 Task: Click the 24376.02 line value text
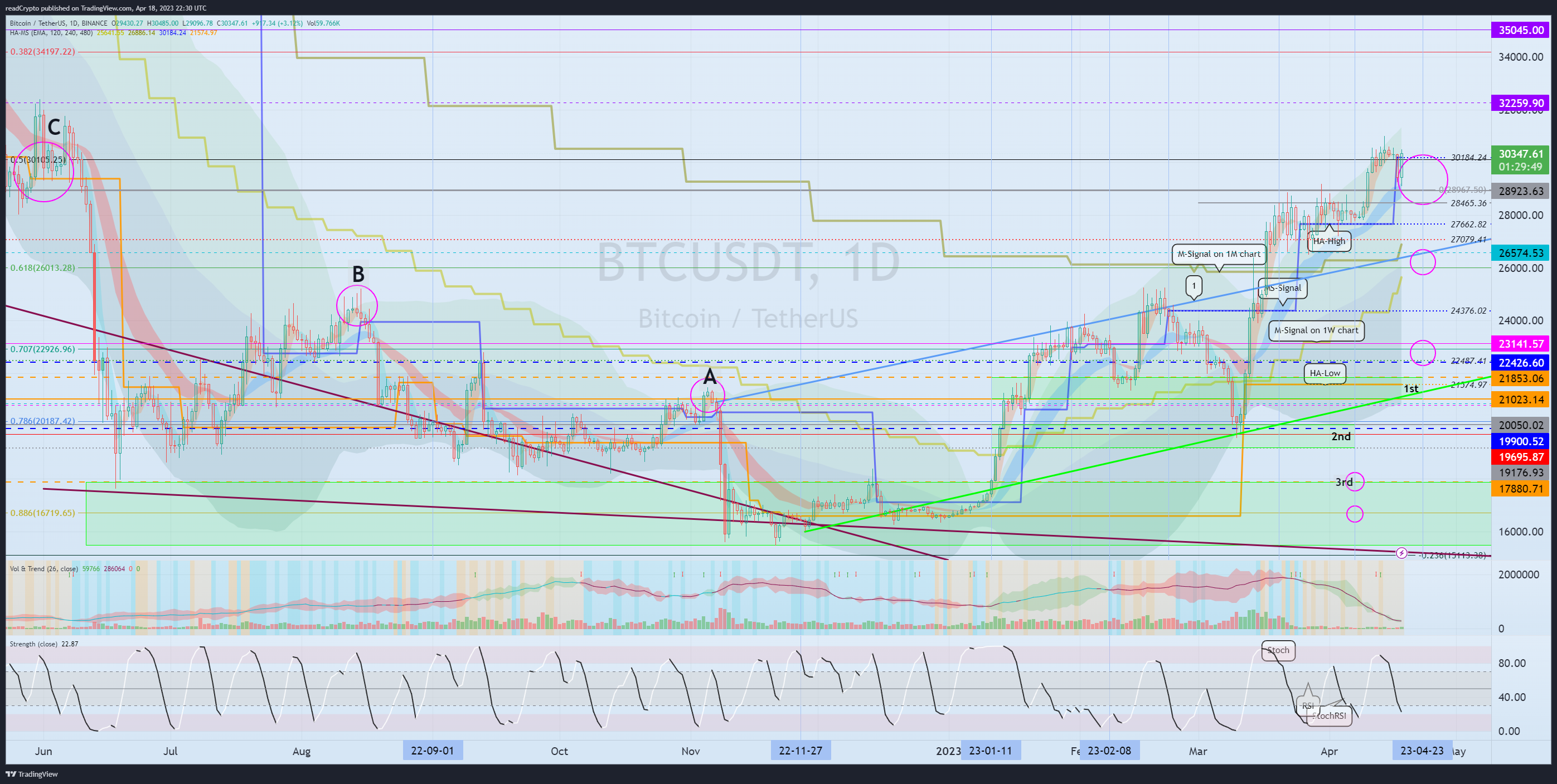pyautogui.click(x=1469, y=311)
